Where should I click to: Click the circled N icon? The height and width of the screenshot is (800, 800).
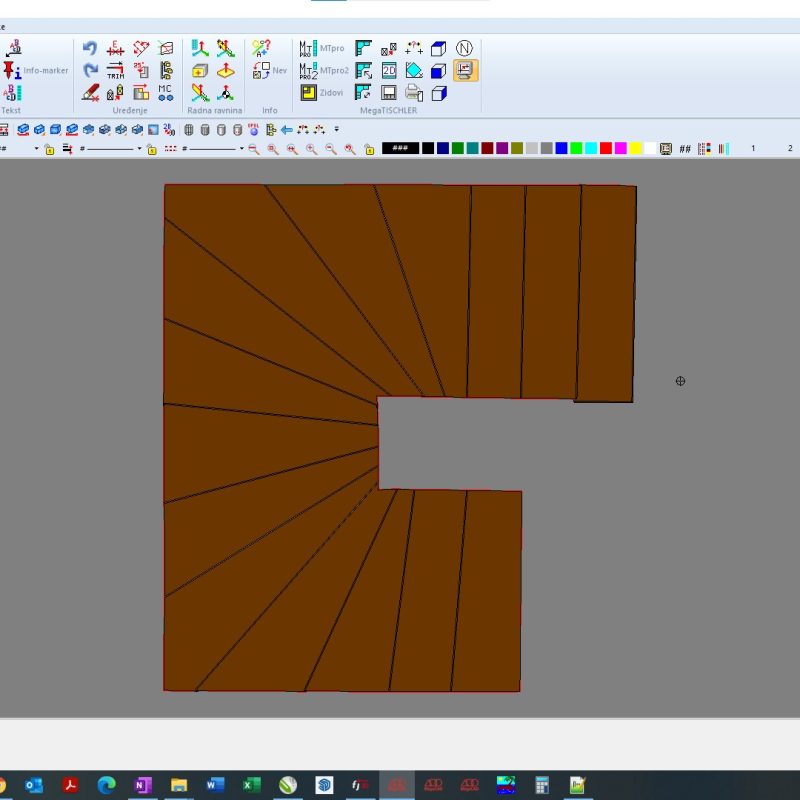coord(465,48)
